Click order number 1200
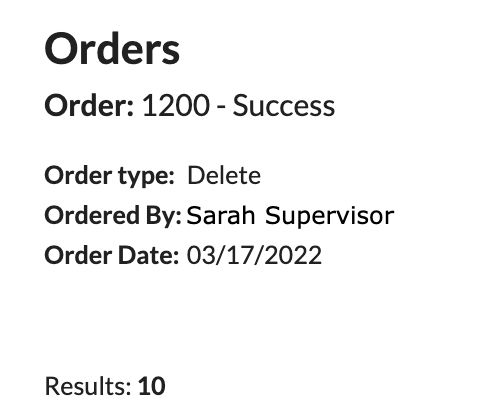Image resolution: width=496 pixels, height=420 pixels. point(176,105)
